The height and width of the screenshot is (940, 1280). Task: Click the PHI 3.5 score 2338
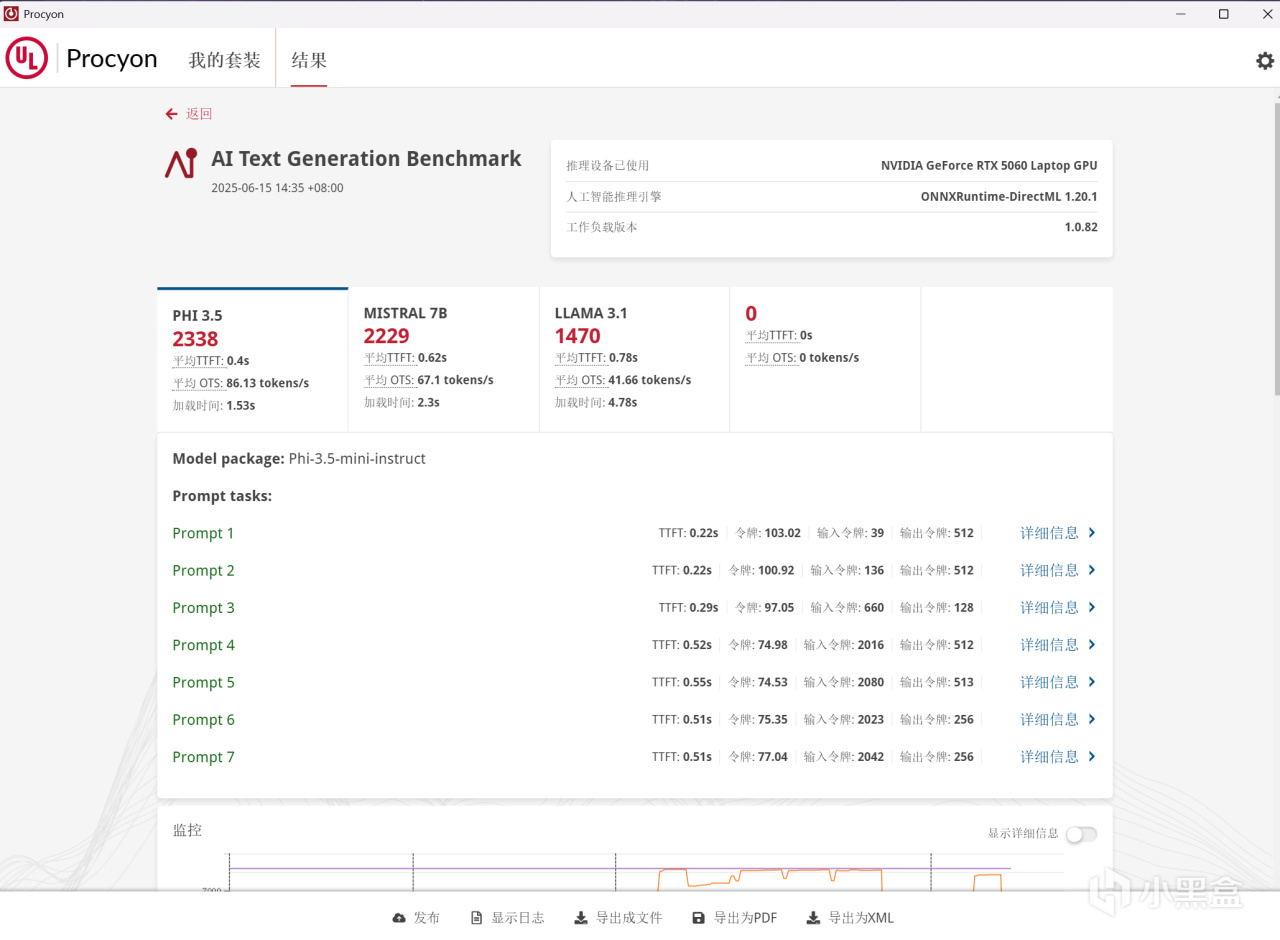coord(195,339)
